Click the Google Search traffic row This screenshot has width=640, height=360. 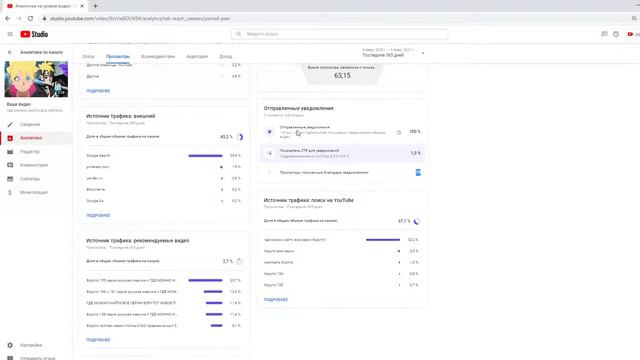[164, 156]
